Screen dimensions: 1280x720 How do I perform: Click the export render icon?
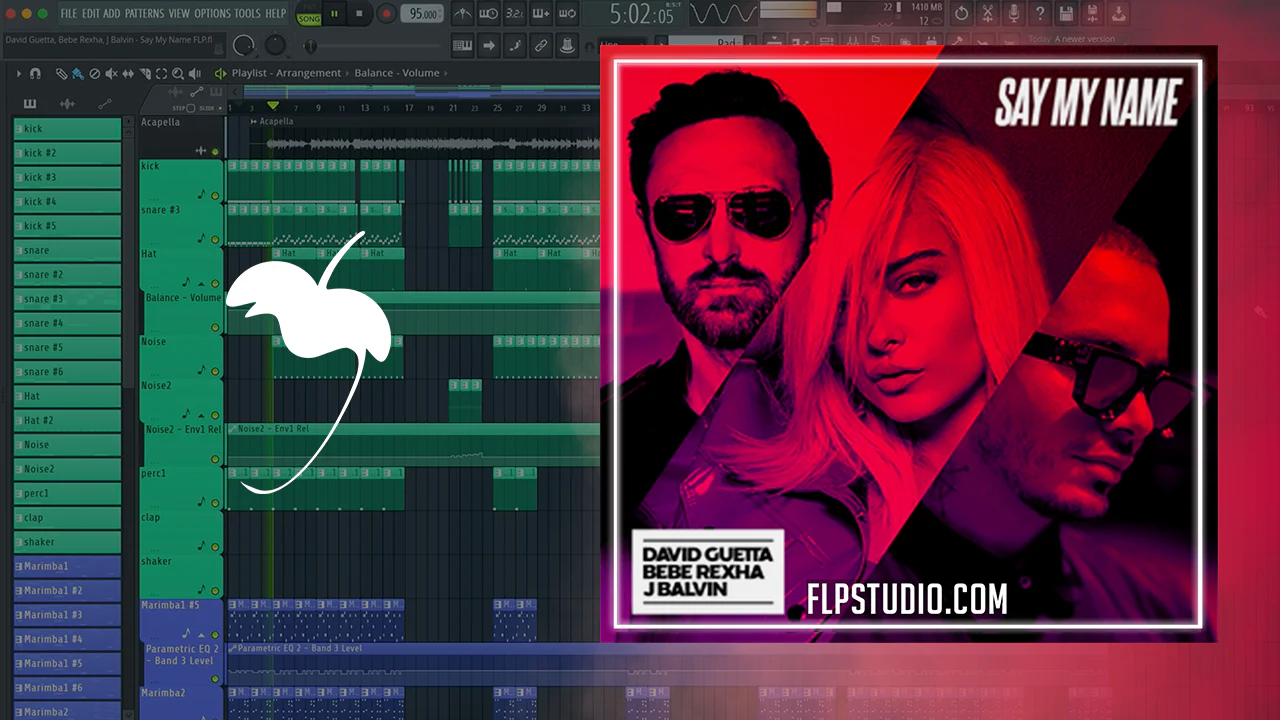pos(1118,14)
